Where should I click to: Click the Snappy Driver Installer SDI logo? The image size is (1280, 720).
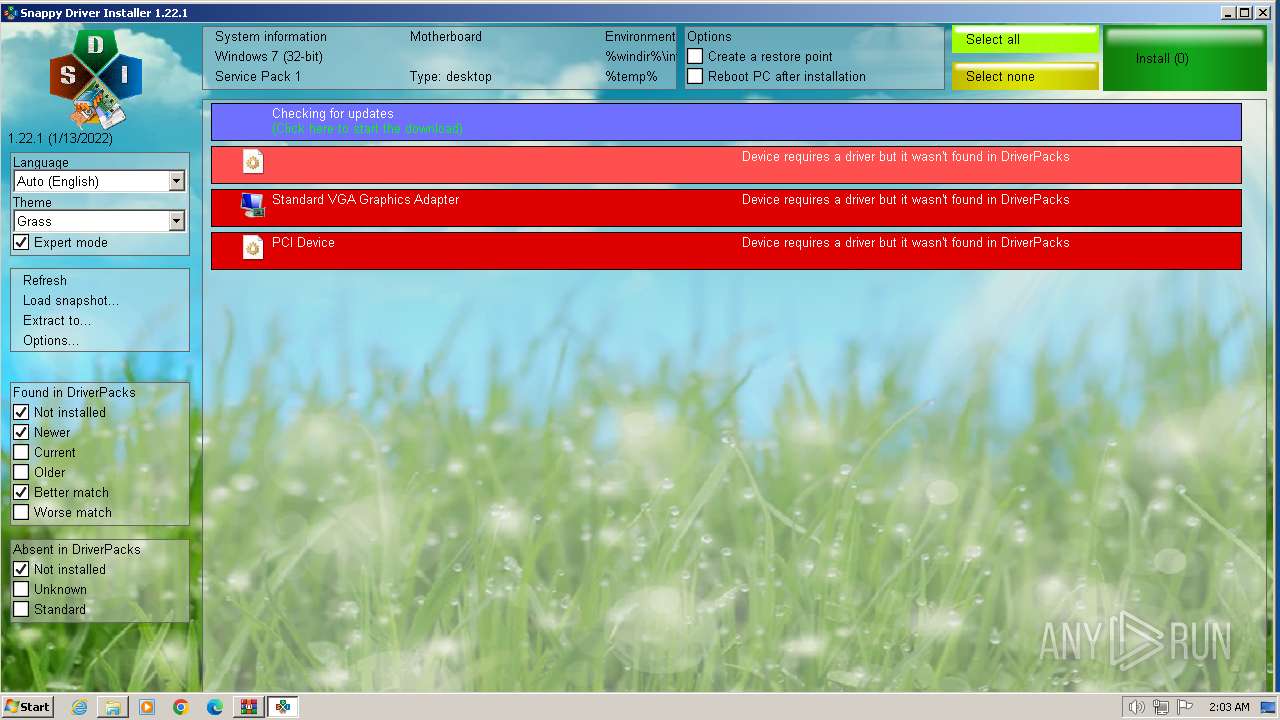[x=96, y=78]
